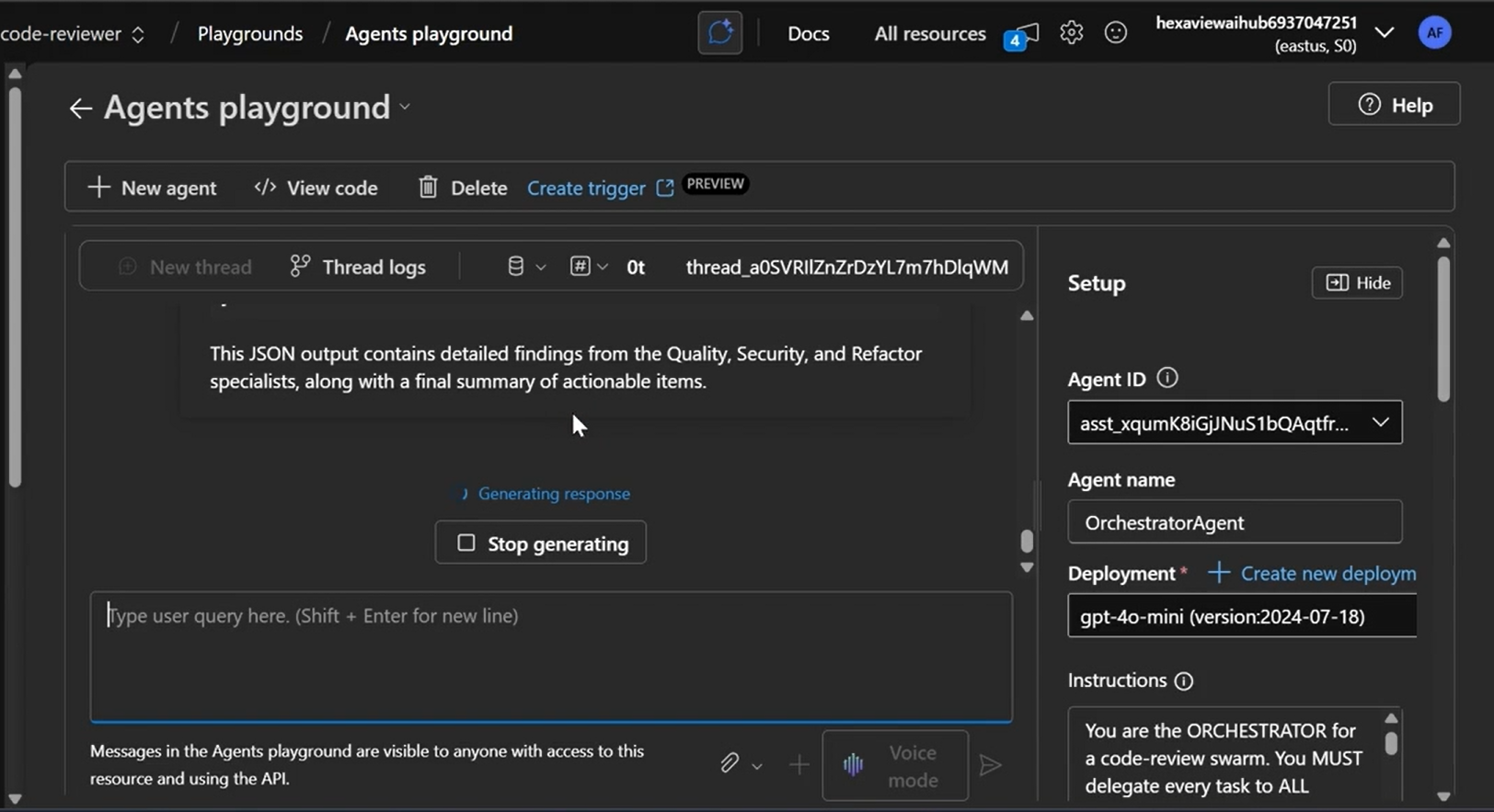Click the 0t token count text
This screenshot has height=812, width=1494.
pos(636,268)
